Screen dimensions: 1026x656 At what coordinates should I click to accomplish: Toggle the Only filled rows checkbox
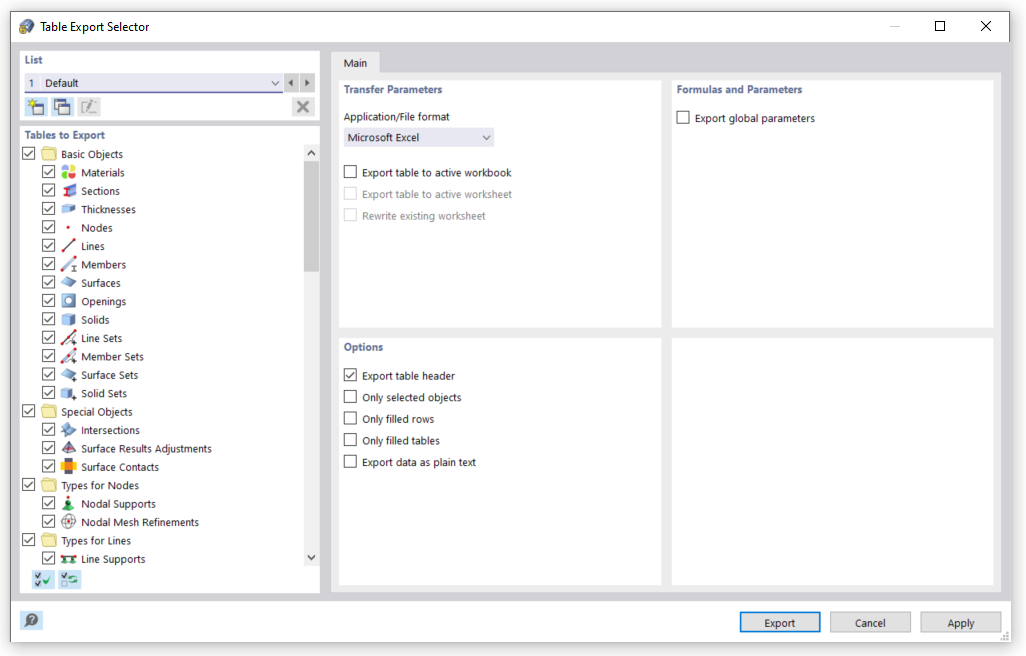click(x=350, y=419)
